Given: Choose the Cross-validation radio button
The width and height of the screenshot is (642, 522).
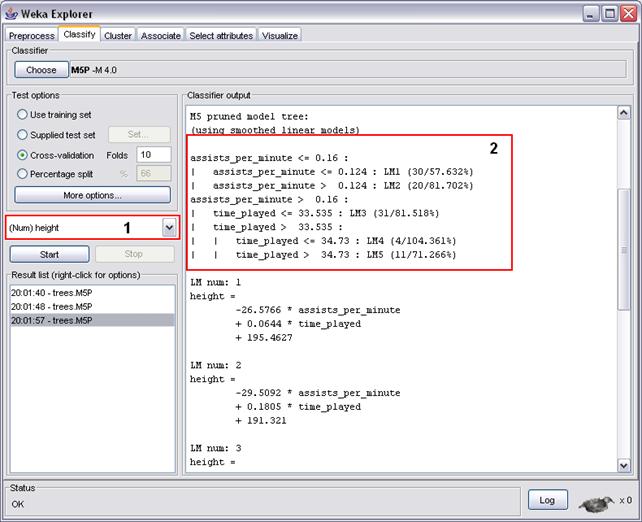Looking at the screenshot, I should point(23,155).
